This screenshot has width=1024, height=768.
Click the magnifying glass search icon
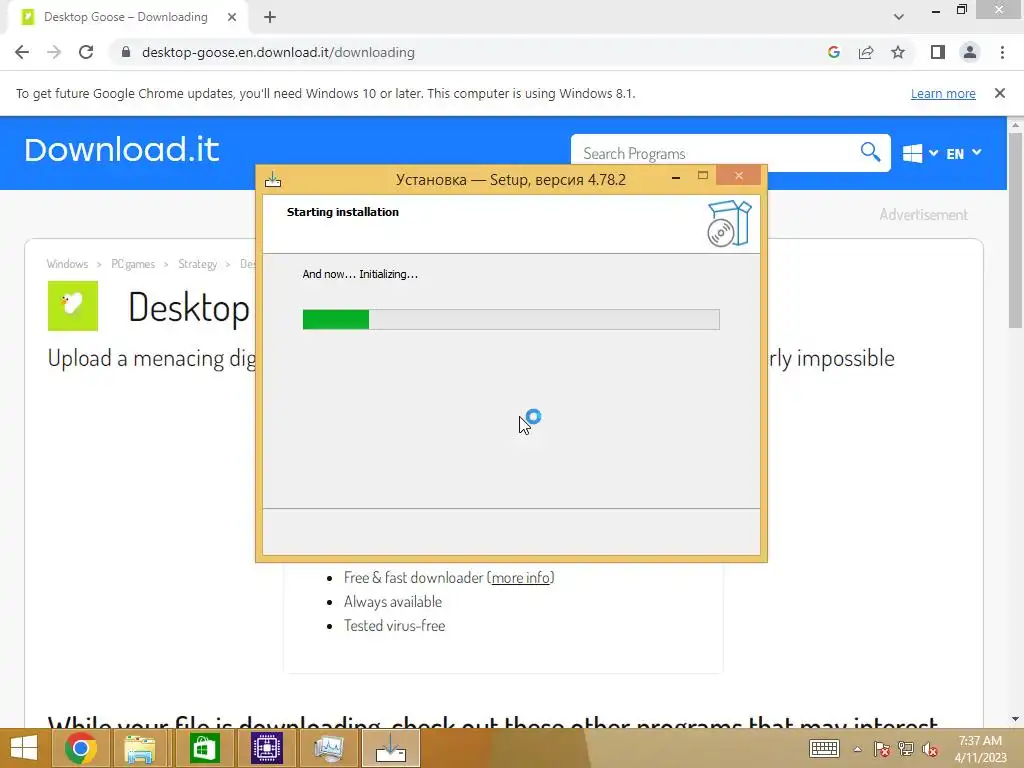coord(870,152)
